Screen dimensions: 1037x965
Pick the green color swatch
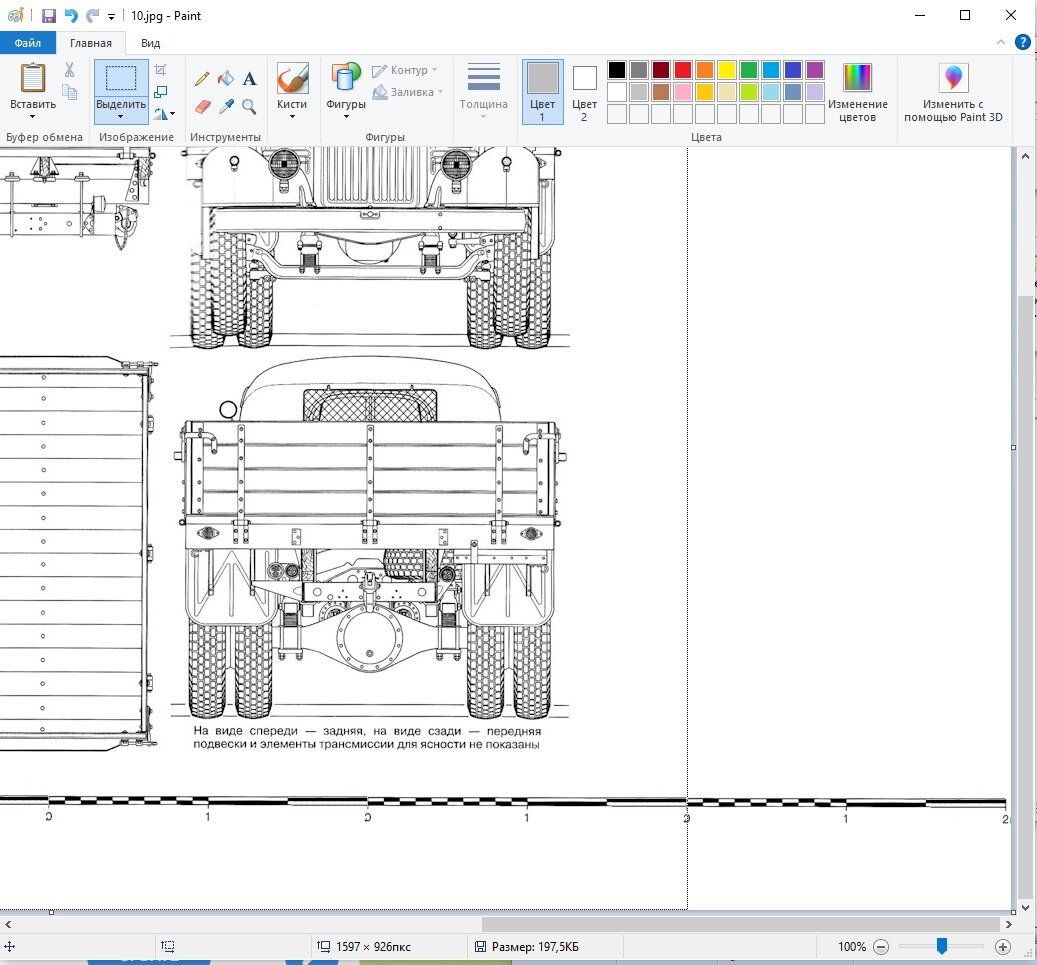749,69
